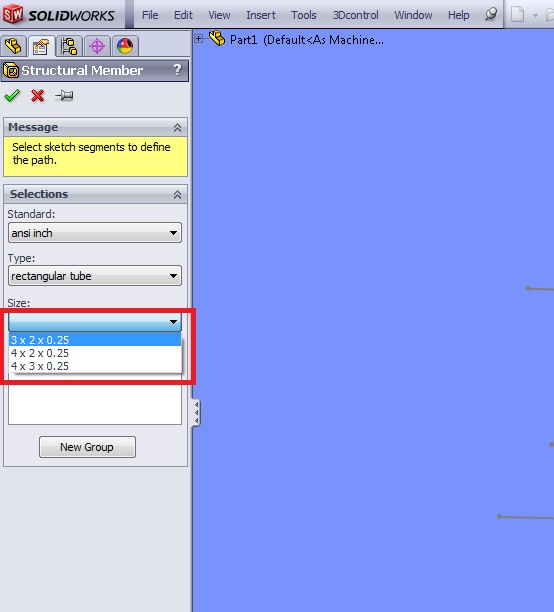Screen dimensions: 554x612
Task: Expand the Part1 flyout tree node
Action: coord(199,39)
